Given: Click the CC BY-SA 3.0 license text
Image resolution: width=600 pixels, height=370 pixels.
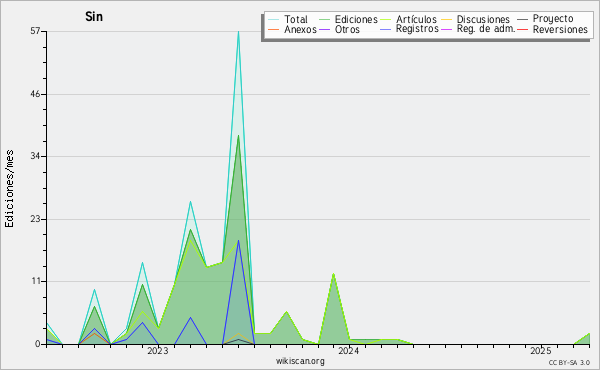Looking at the screenshot, I should point(569,362).
